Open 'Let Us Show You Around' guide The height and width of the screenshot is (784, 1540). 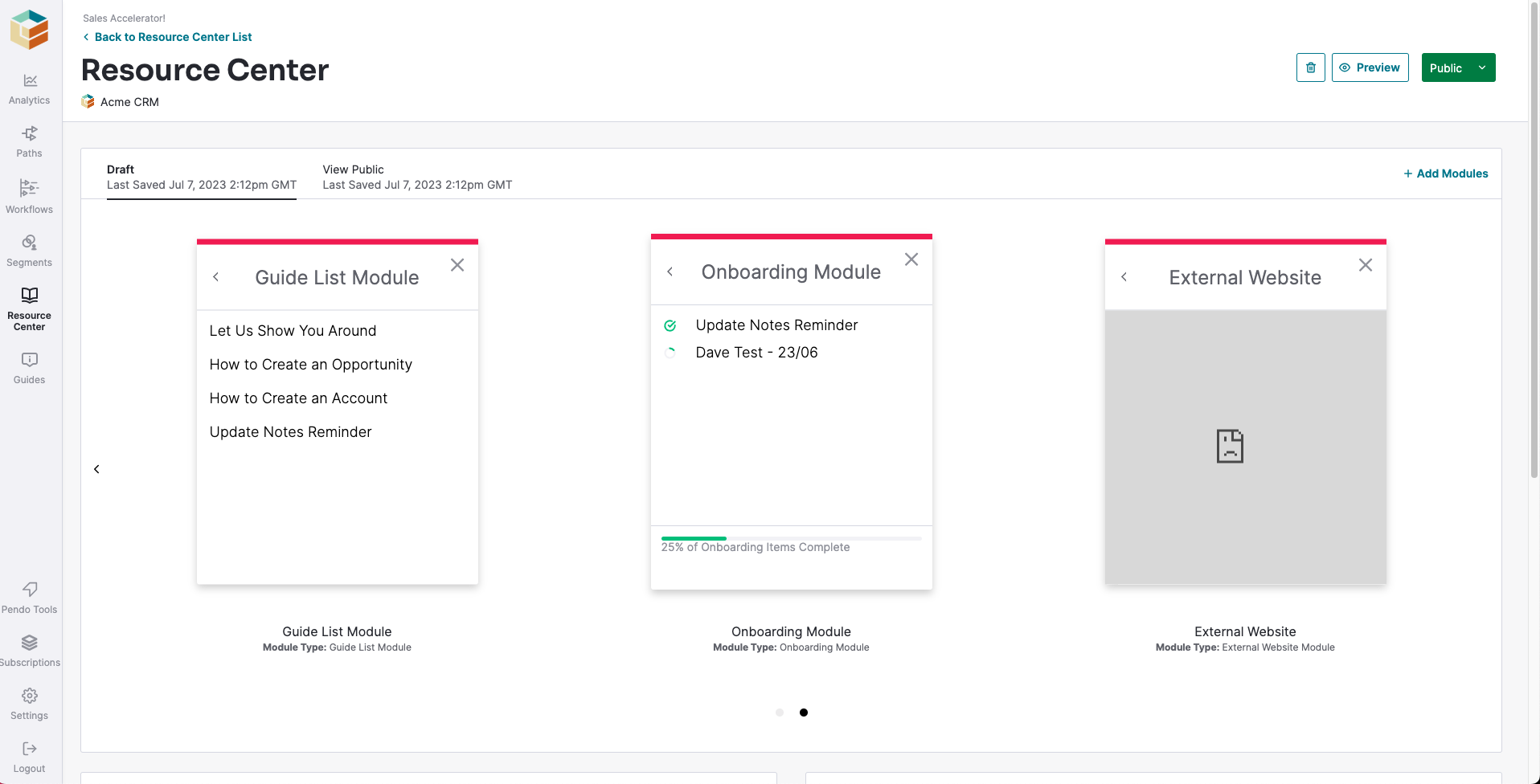[293, 331]
